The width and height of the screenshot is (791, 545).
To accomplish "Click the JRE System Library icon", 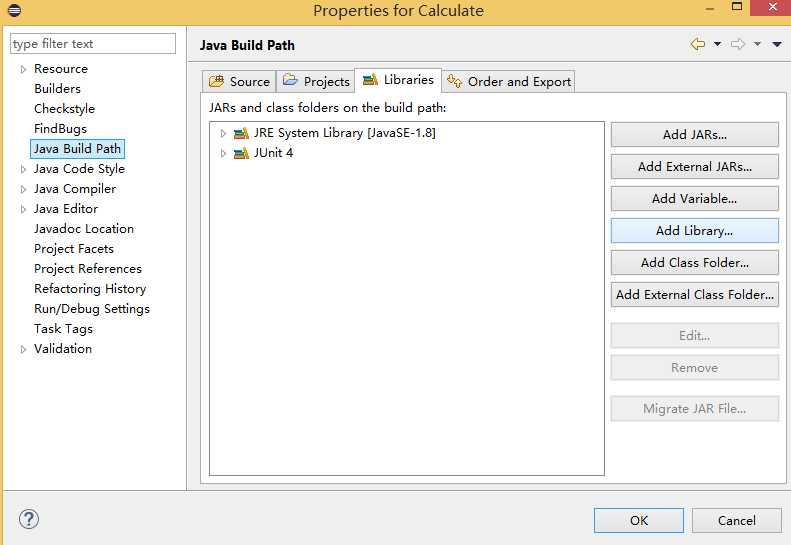I will pos(241,133).
